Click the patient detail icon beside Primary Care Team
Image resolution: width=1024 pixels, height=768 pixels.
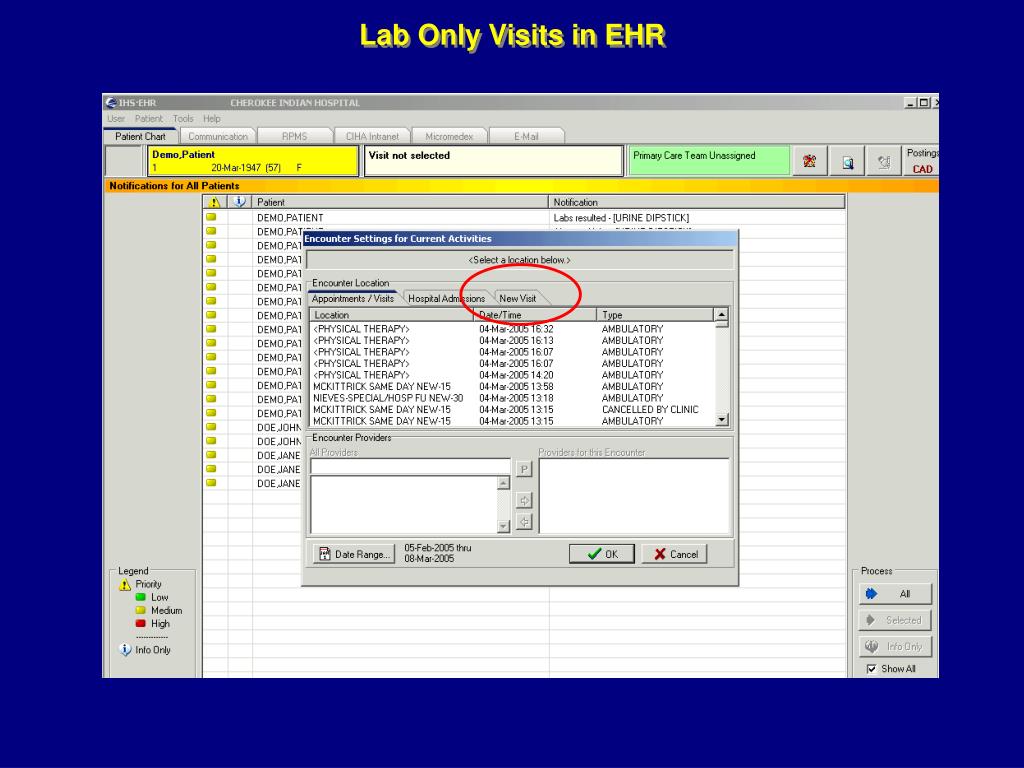coord(810,161)
